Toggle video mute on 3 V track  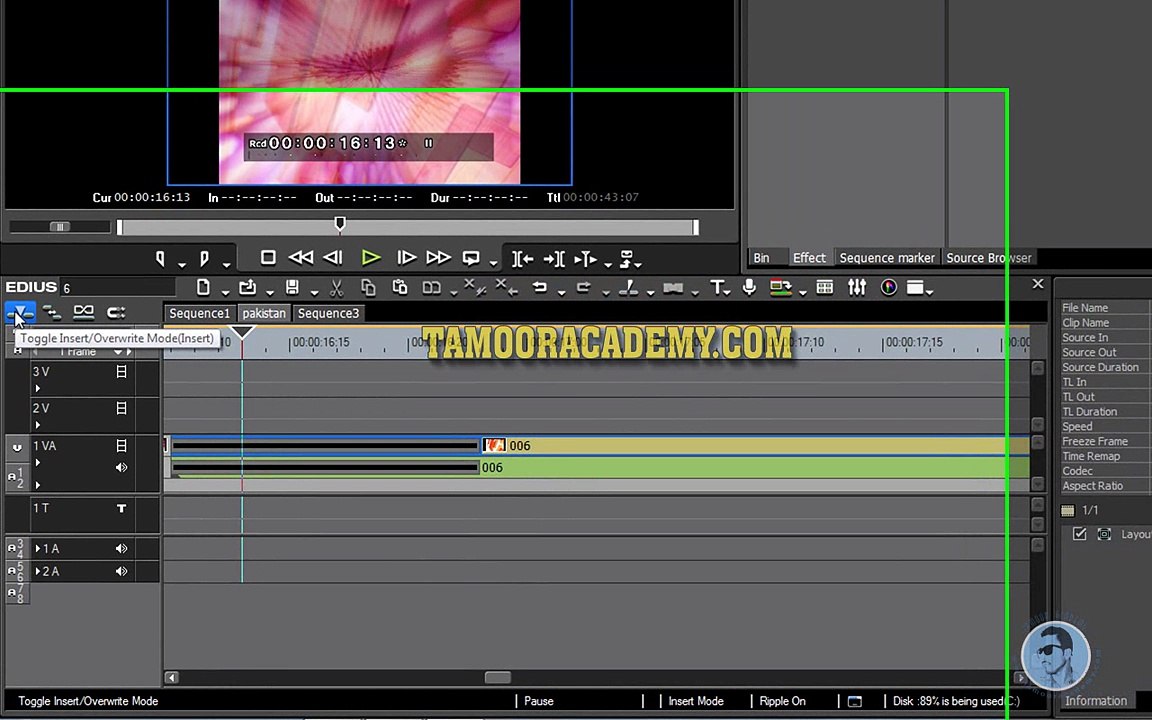[122, 372]
